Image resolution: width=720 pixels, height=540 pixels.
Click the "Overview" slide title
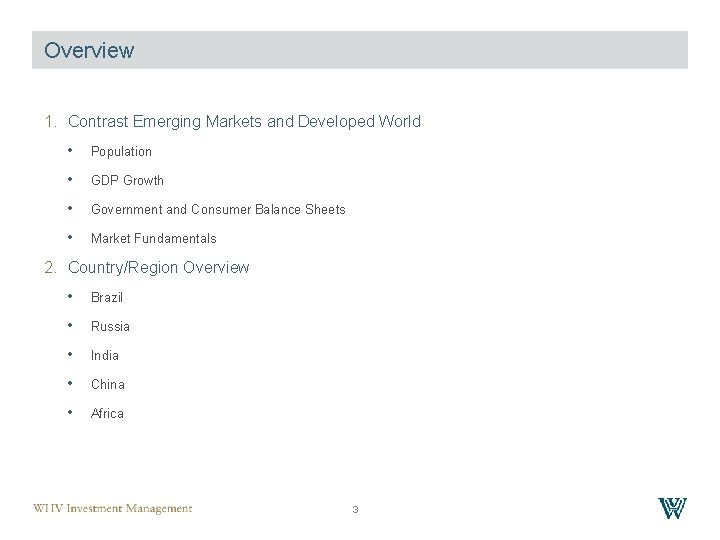pos(89,50)
